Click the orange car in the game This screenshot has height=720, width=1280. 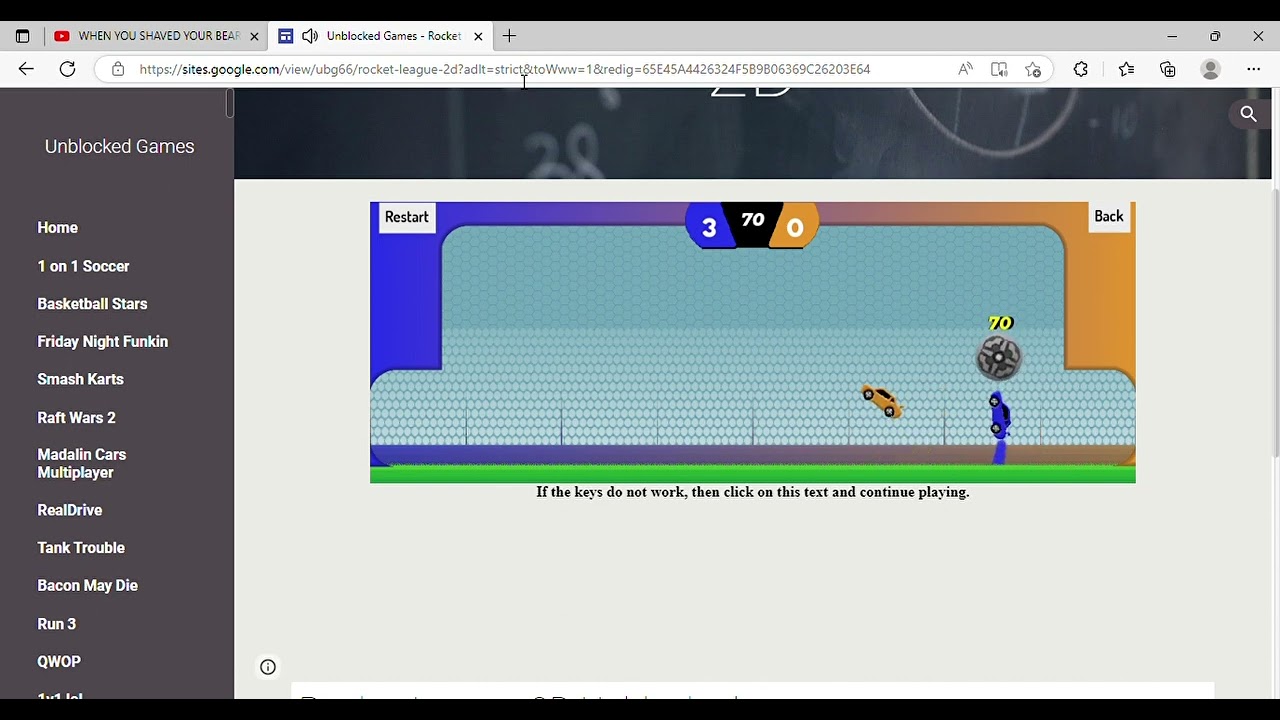pyautogui.click(x=881, y=401)
